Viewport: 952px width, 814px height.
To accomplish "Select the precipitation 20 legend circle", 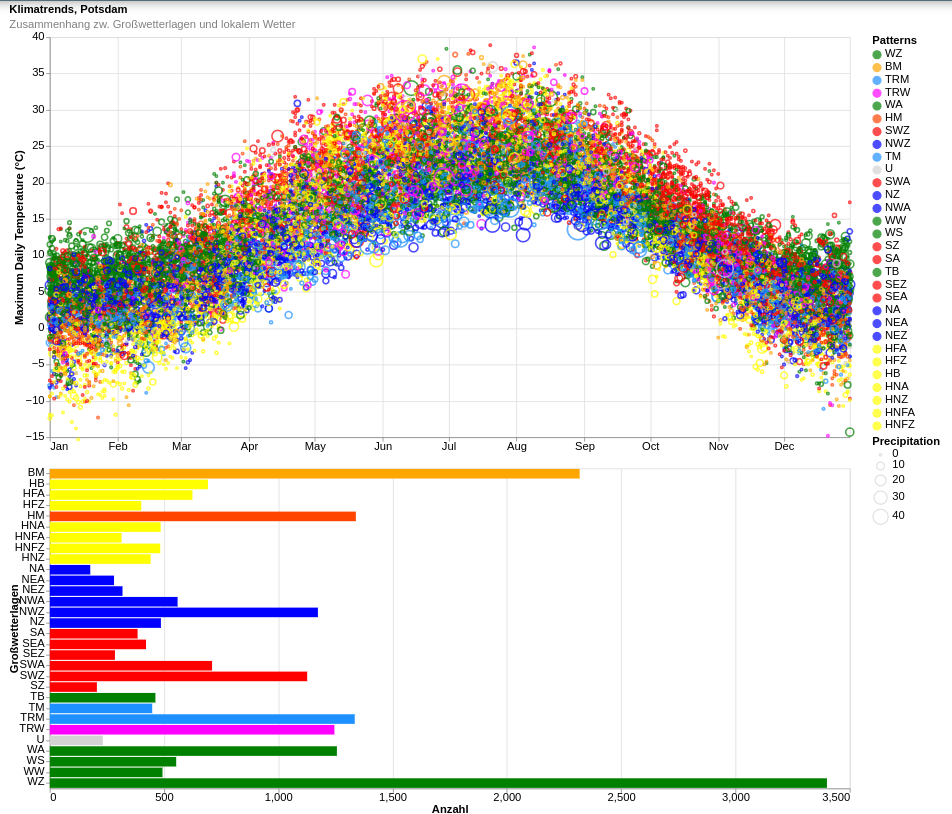I will pos(880,480).
